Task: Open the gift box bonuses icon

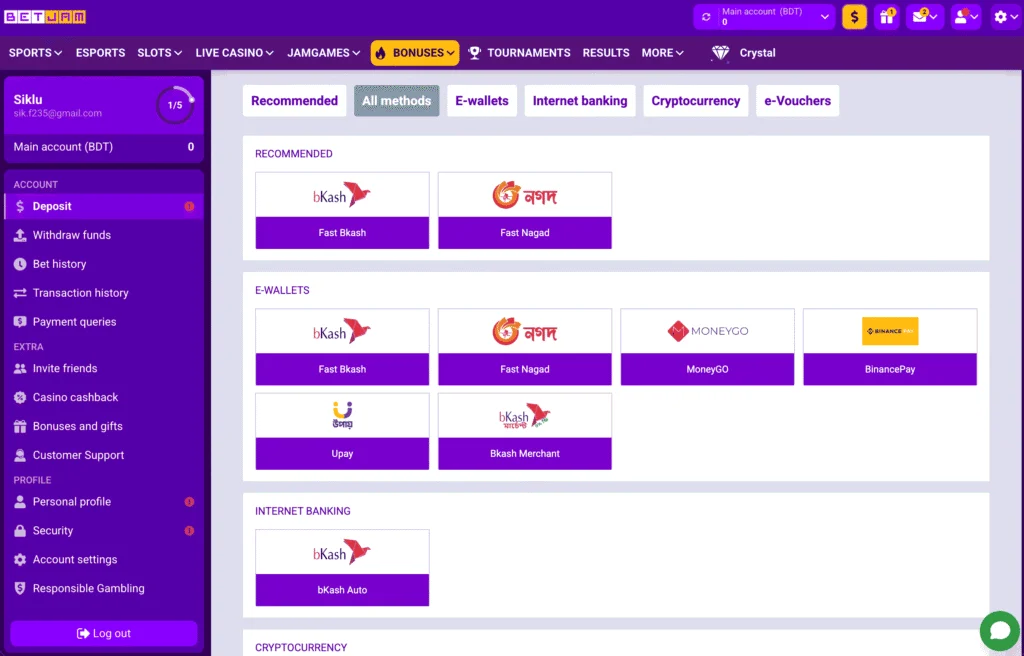Action: [887, 17]
